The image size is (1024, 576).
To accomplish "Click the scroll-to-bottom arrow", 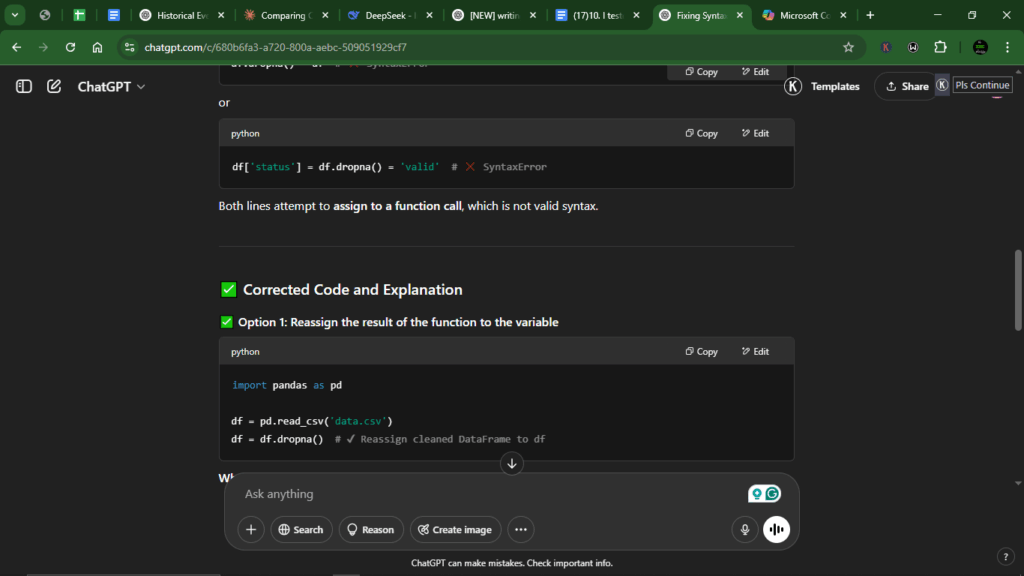I will tap(511, 463).
